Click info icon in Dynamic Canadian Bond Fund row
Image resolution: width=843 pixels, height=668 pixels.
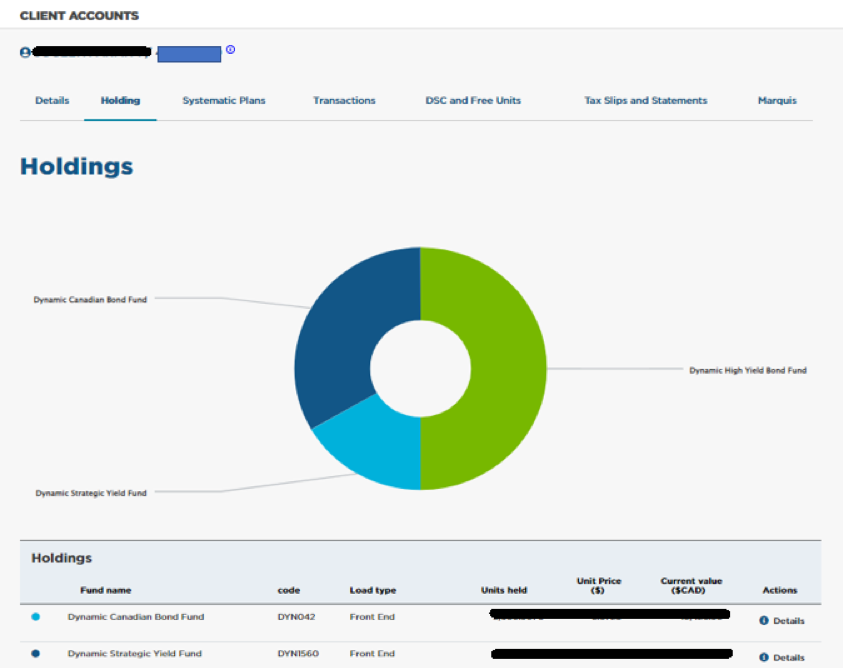763,621
